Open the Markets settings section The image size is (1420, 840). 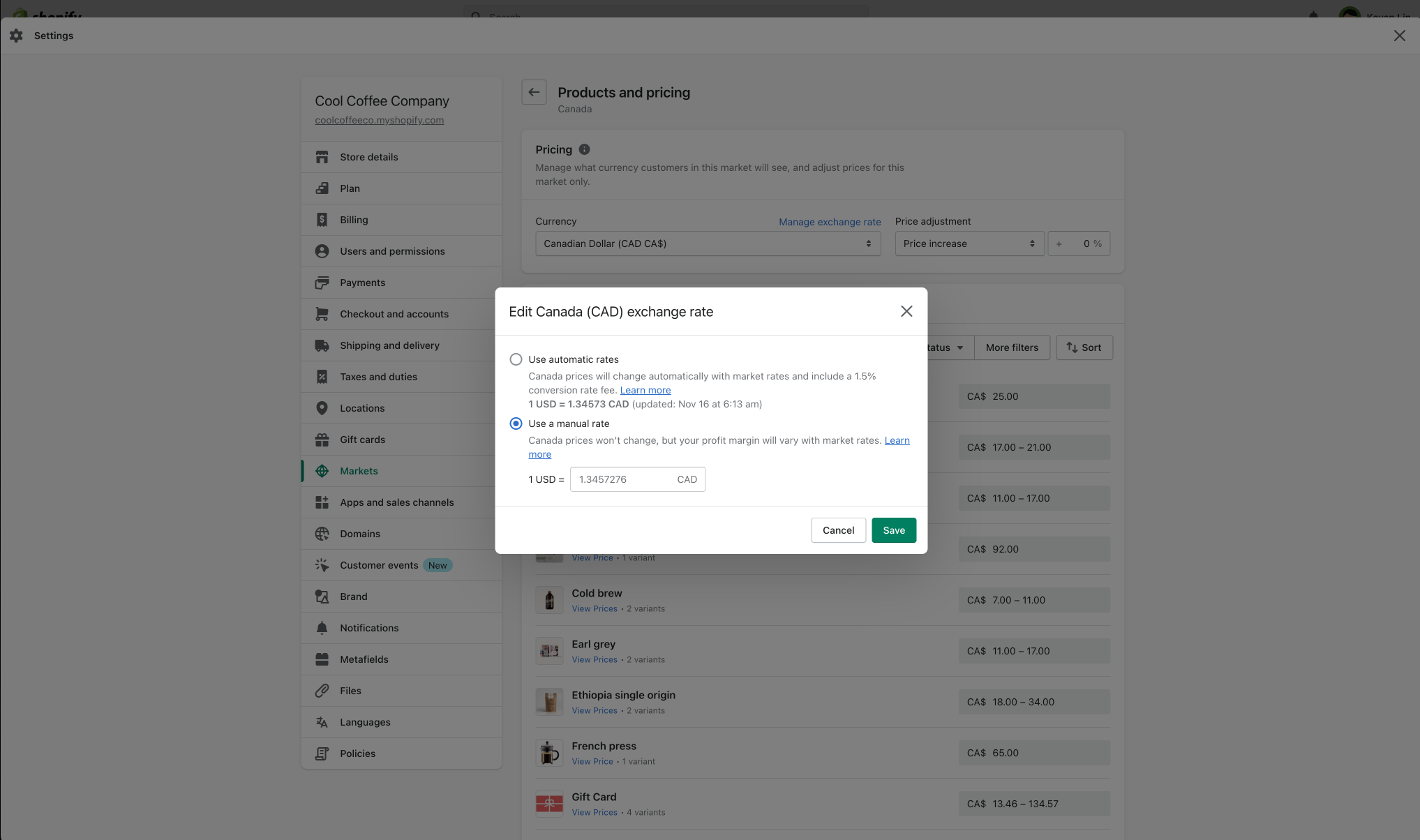(x=359, y=471)
